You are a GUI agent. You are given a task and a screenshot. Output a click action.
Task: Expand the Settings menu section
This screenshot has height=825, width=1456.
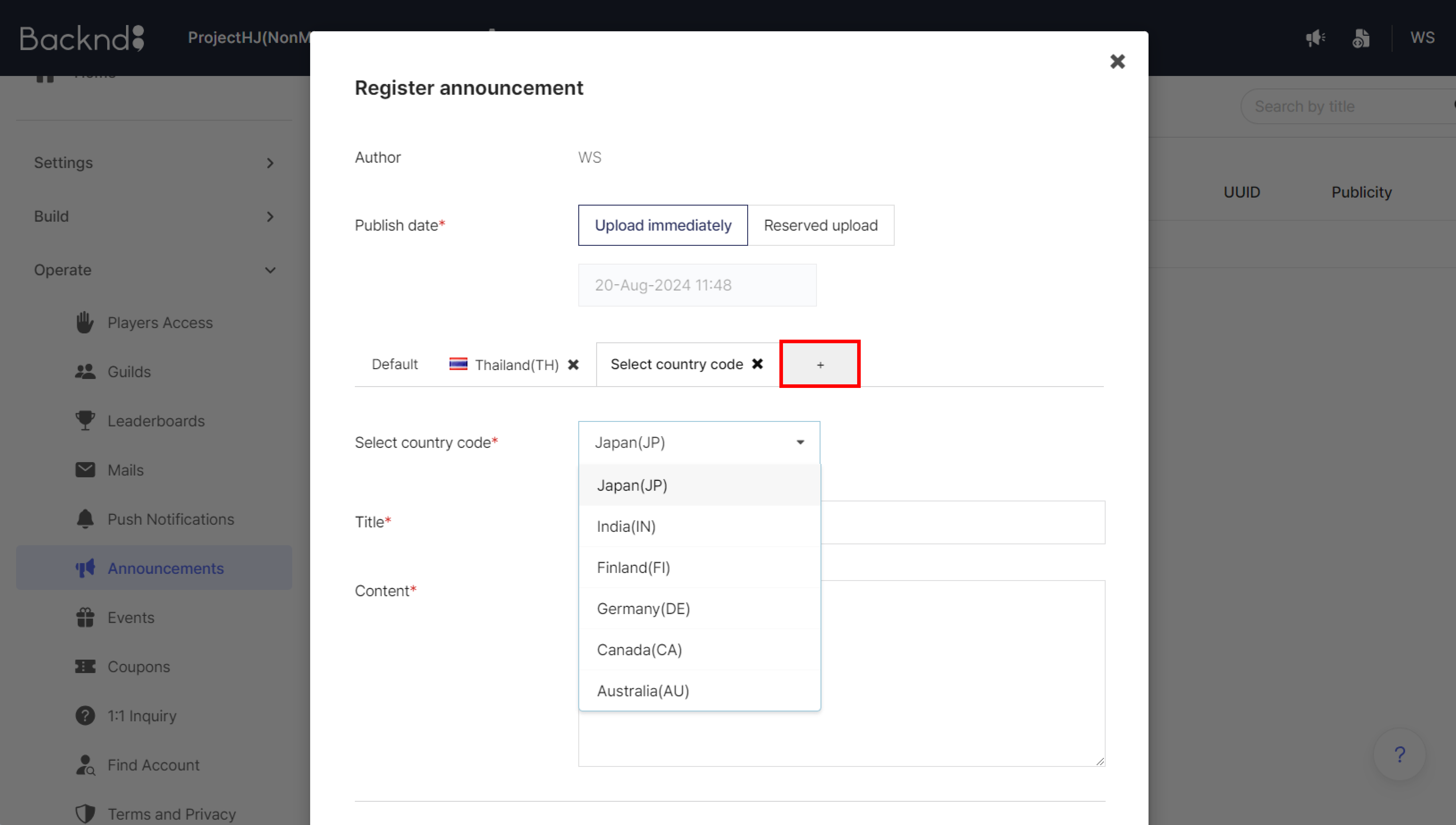[154, 163]
